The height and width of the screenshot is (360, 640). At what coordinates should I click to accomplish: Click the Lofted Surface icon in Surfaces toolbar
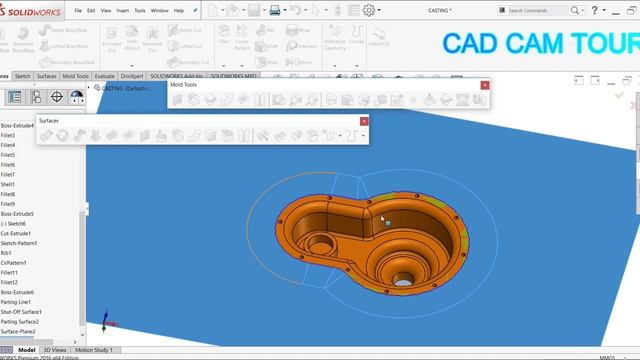click(95, 135)
